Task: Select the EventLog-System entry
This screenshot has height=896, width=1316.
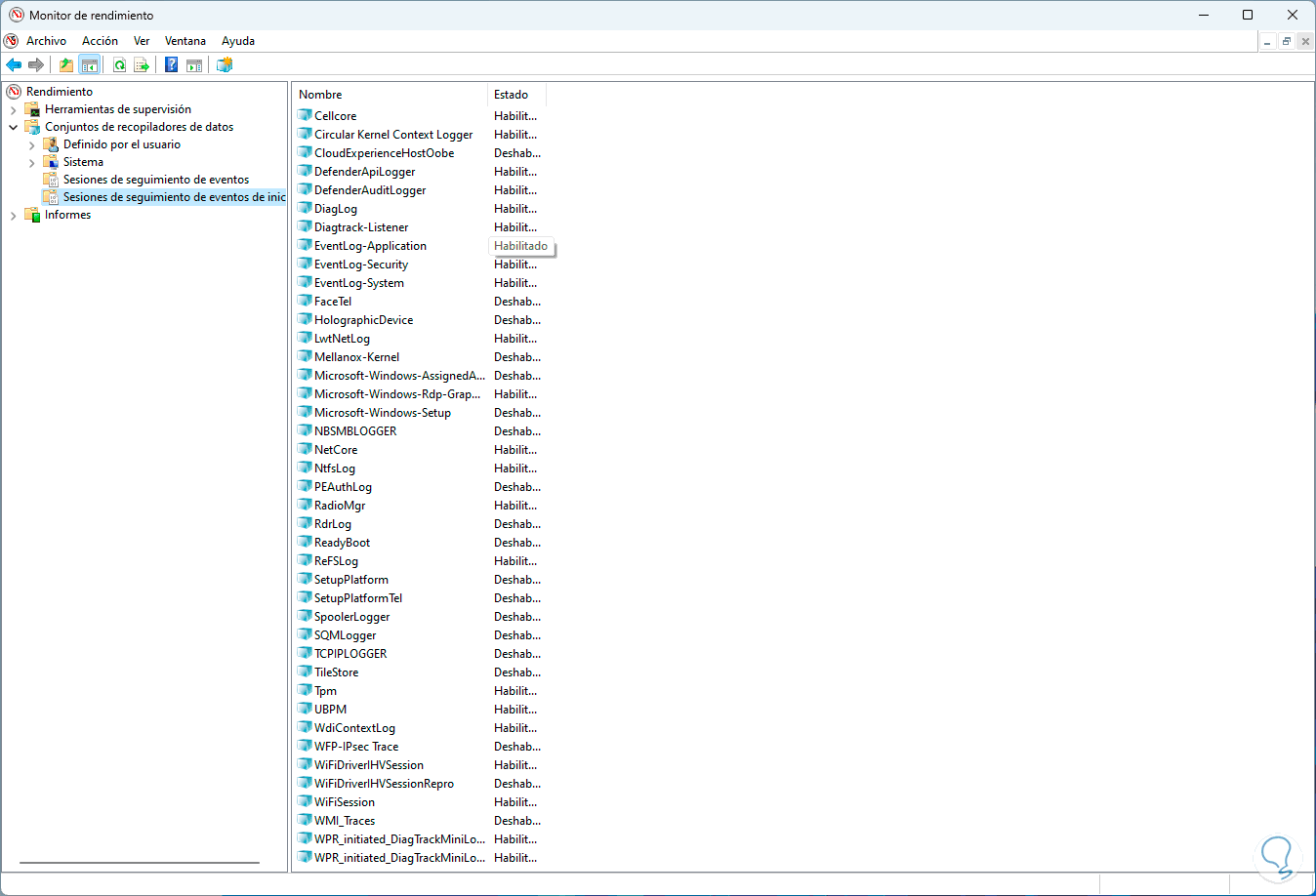Action: (358, 283)
